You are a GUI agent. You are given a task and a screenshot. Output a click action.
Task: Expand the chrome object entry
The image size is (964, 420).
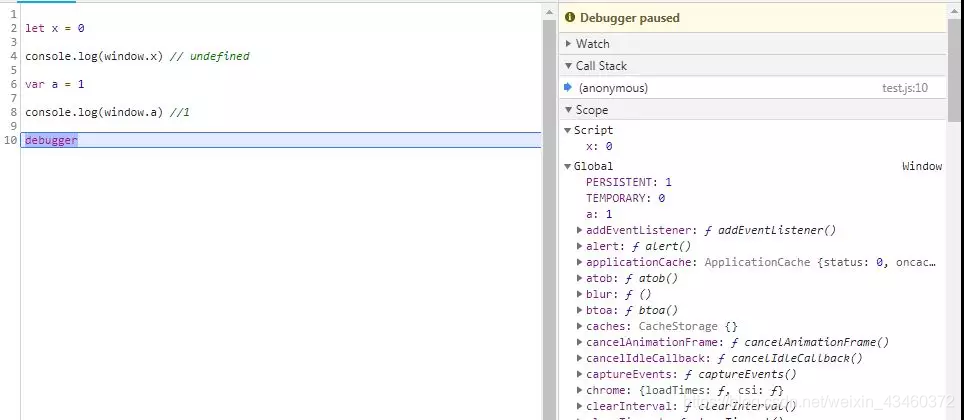579,390
